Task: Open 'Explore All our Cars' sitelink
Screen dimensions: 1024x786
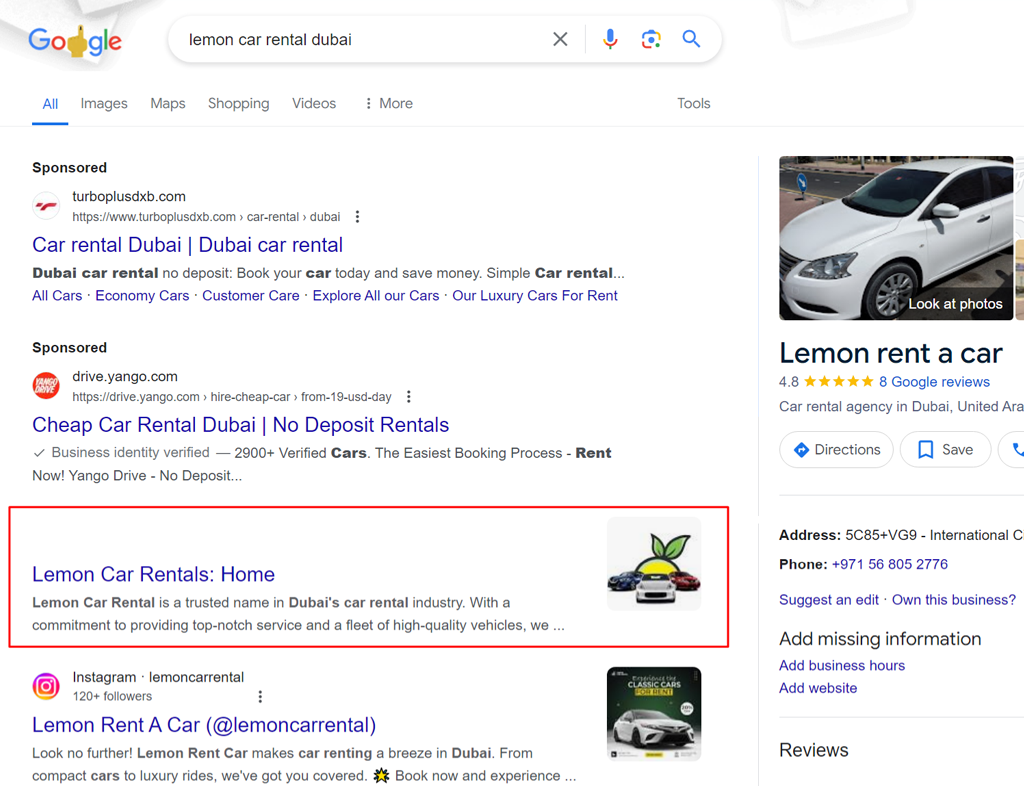Action: 376,296
